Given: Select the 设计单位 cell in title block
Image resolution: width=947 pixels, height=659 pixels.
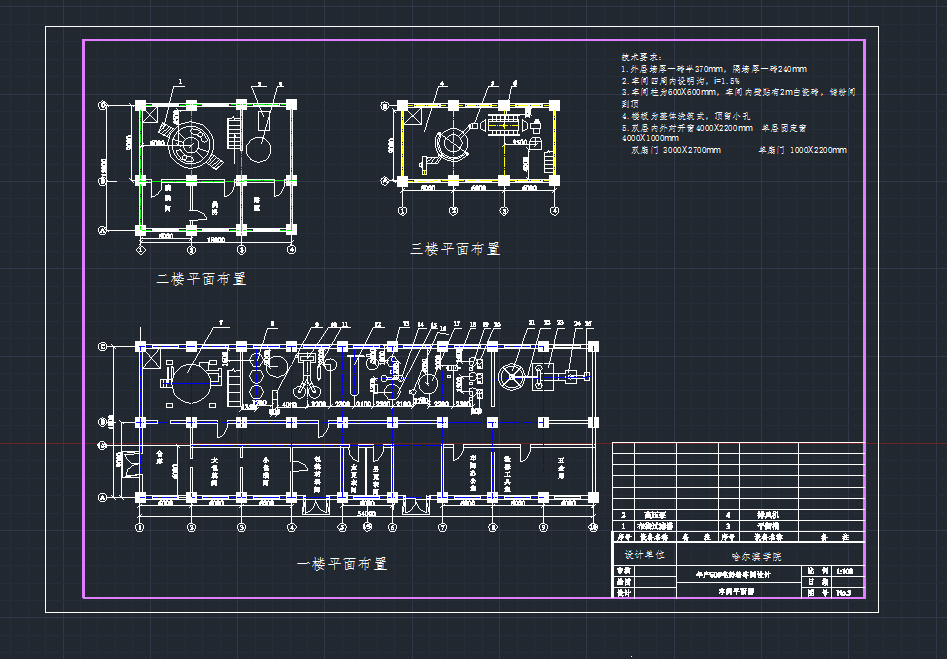Looking at the screenshot, I should click(644, 554).
